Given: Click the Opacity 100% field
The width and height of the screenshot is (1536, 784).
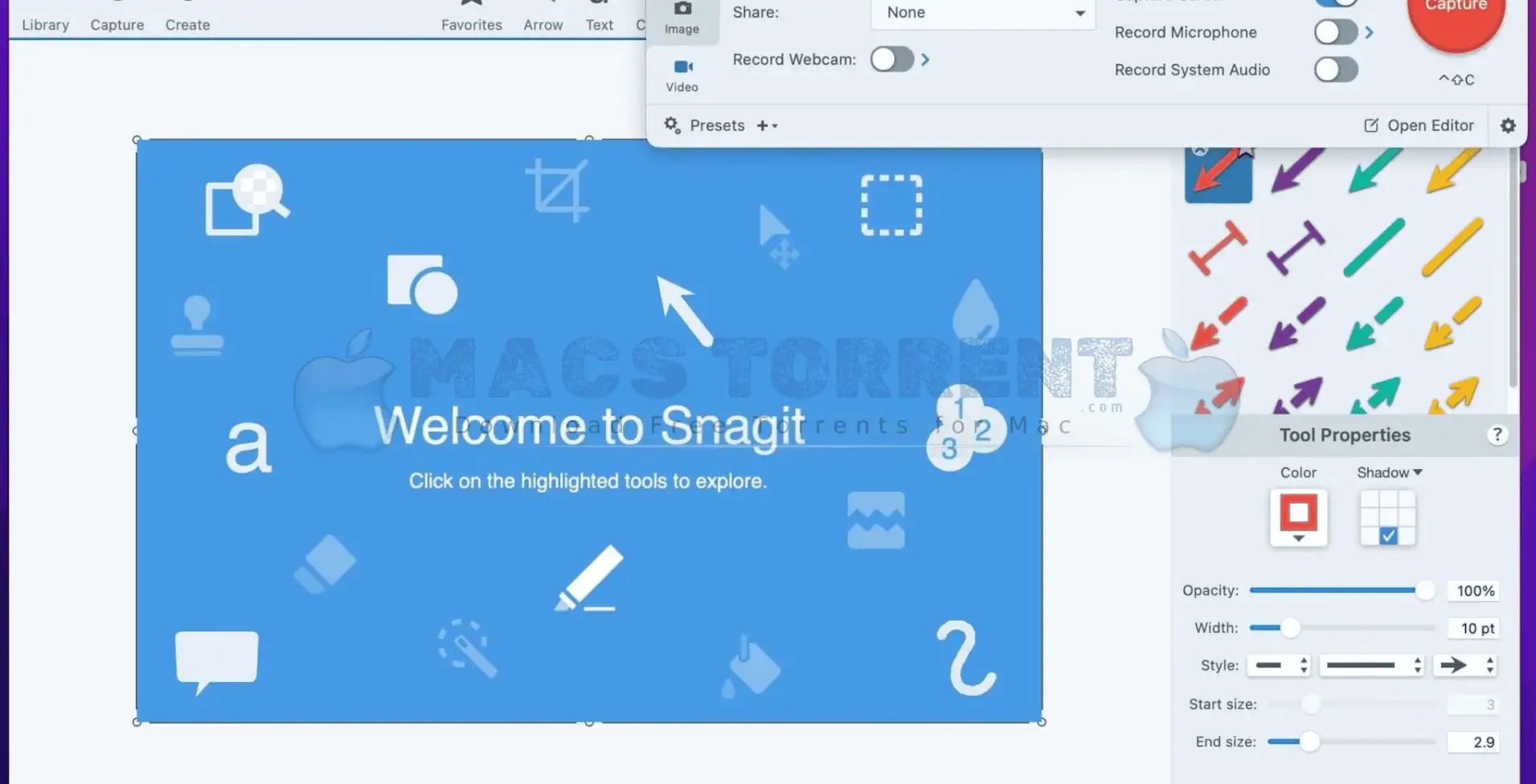Looking at the screenshot, I should (1473, 590).
